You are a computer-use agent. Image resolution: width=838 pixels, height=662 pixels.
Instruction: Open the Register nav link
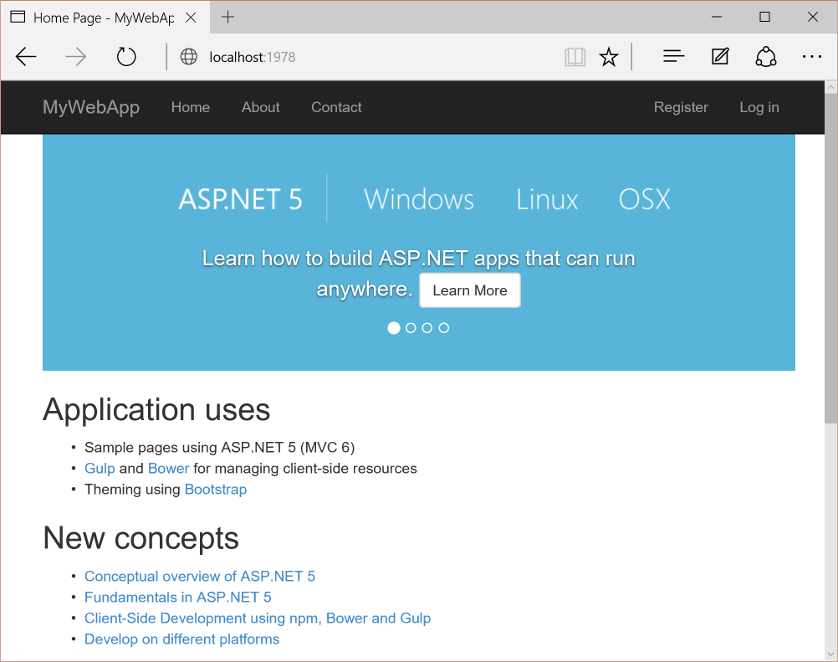681,107
